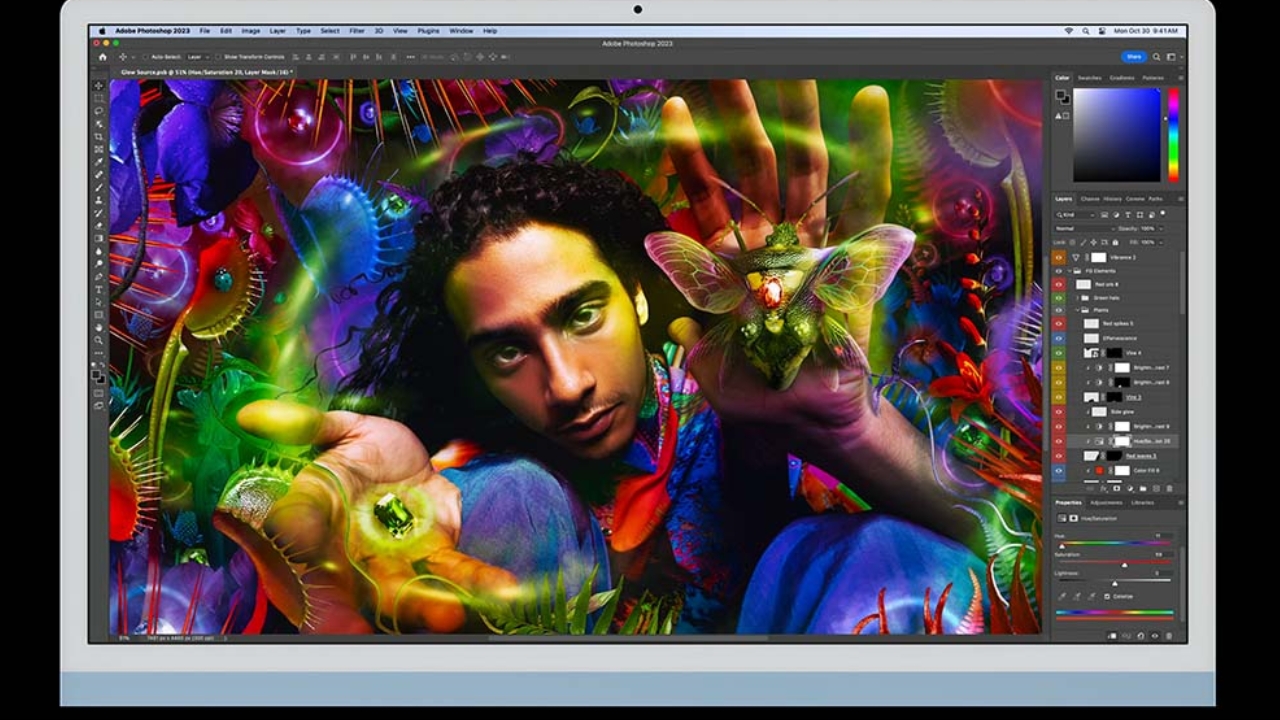Hide the Color Fill 8 layer

coord(1059,470)
